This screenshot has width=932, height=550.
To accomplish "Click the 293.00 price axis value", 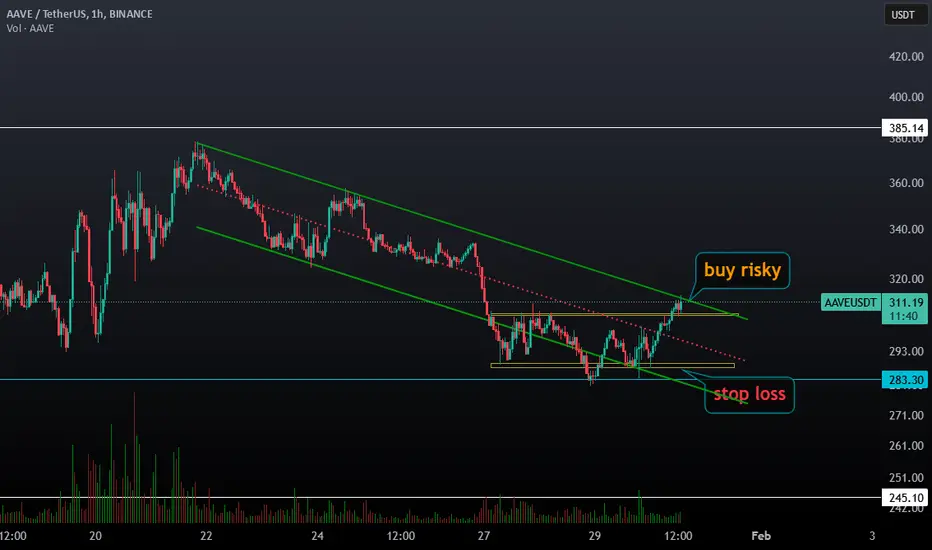I will click(x=906, y=351).
